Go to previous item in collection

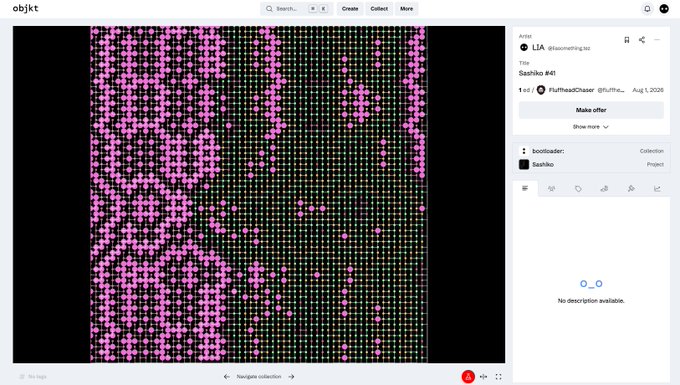point(227,377)
